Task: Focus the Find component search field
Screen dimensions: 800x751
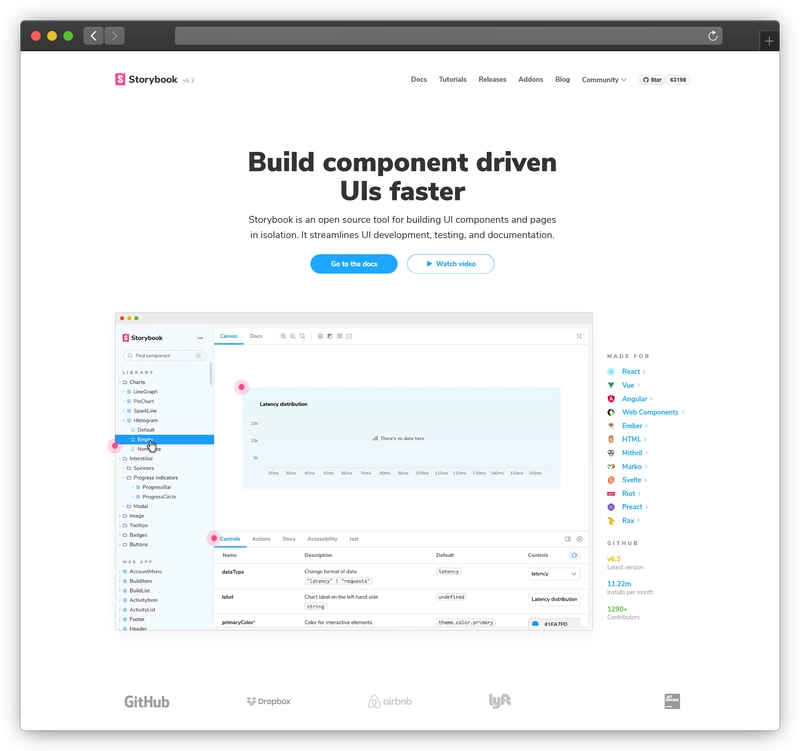Action: coord(164,356)
